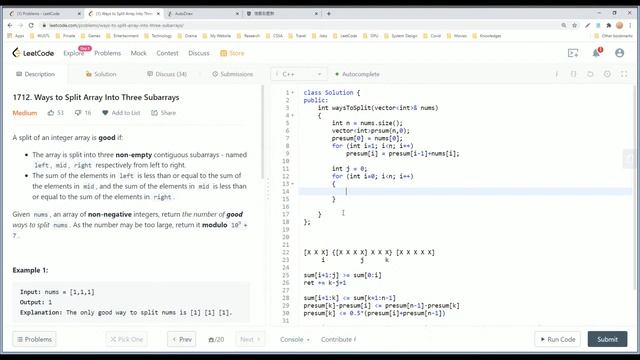Click the browser back arrow
Screen dimensions: 640x360
[x=10, y=25]
